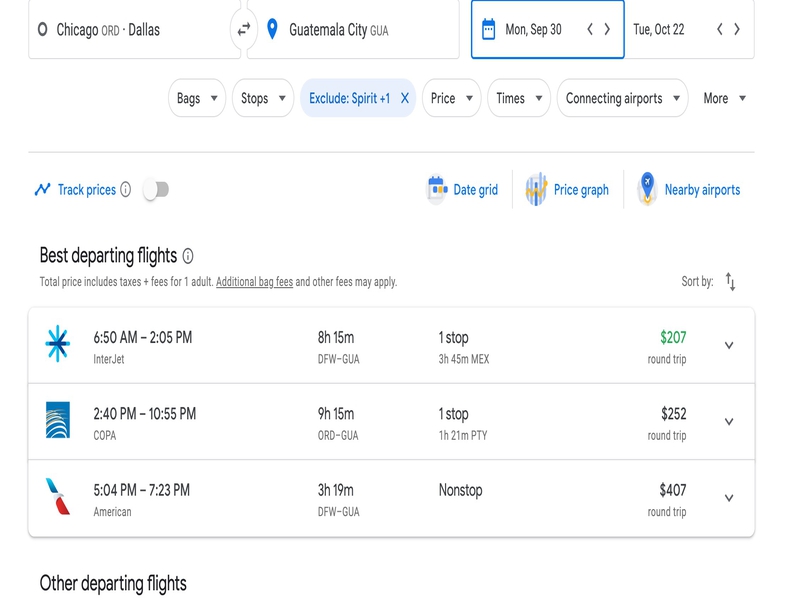Open the Bags filter dropdown

pos(197,98)
